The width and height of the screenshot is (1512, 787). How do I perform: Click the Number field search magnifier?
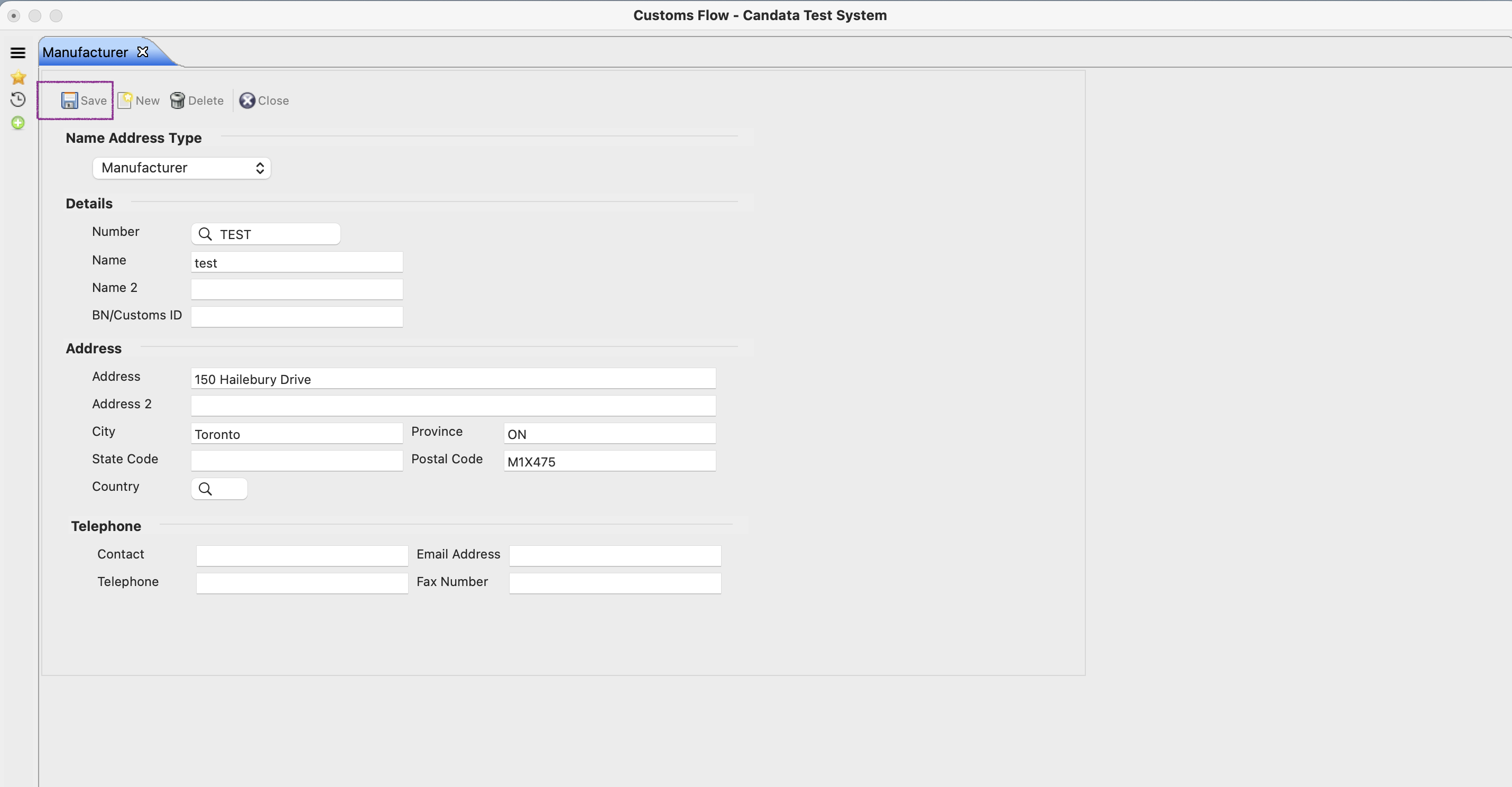pos(205,234)
